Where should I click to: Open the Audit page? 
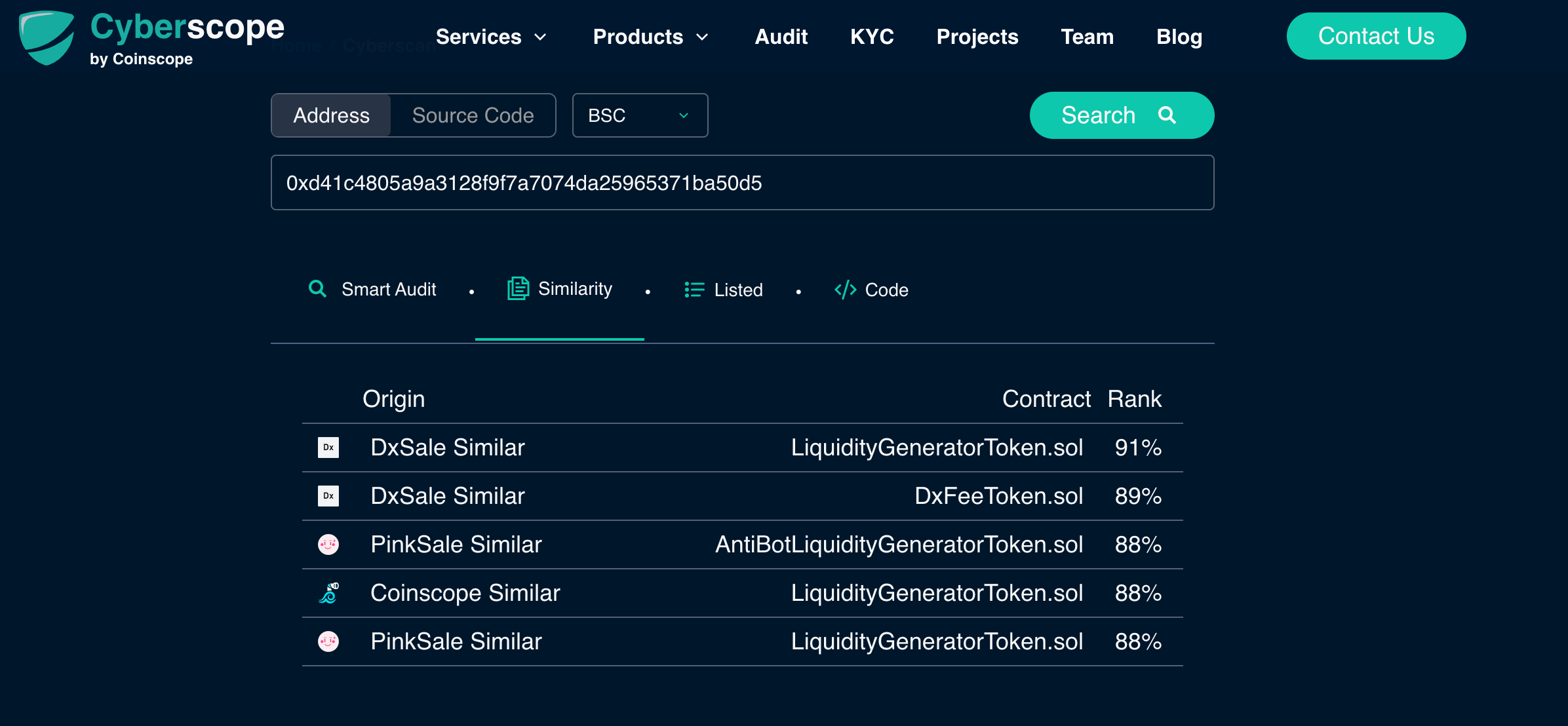[781, 37]
